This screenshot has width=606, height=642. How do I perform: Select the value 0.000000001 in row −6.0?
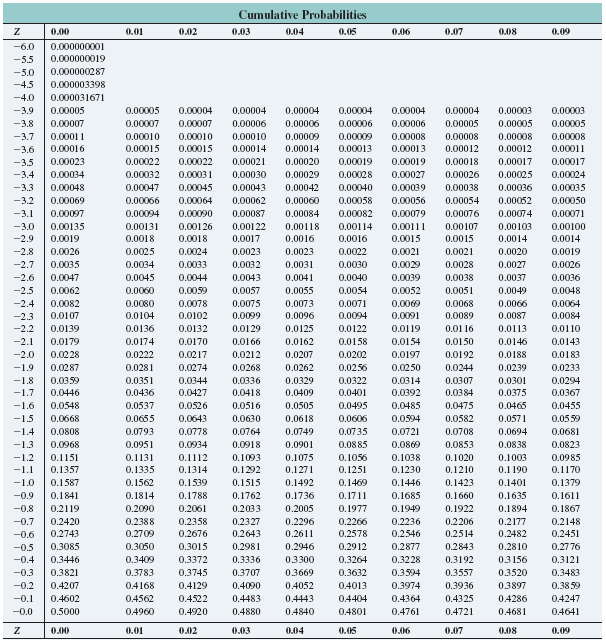coord(78,46)
